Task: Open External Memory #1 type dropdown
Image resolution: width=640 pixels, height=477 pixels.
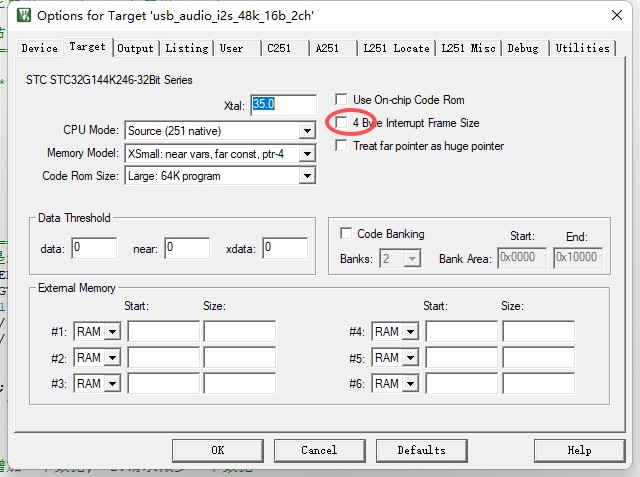Action: pyautogui.click(x=97, y=331)
